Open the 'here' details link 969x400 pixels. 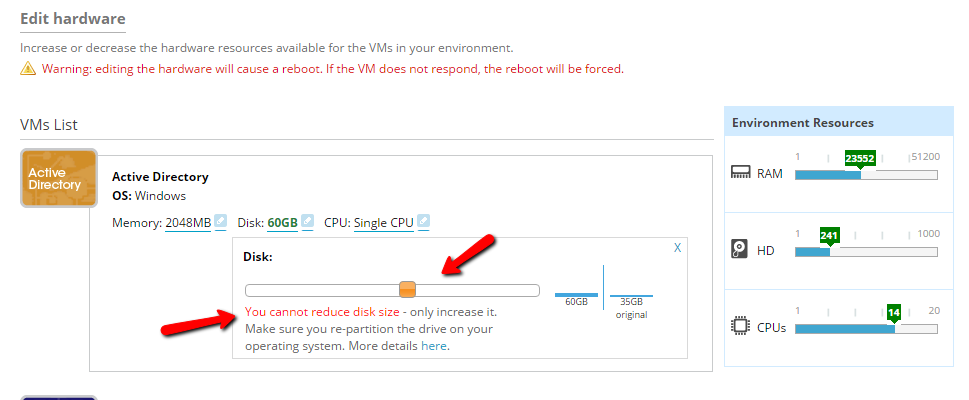point(433,346)
